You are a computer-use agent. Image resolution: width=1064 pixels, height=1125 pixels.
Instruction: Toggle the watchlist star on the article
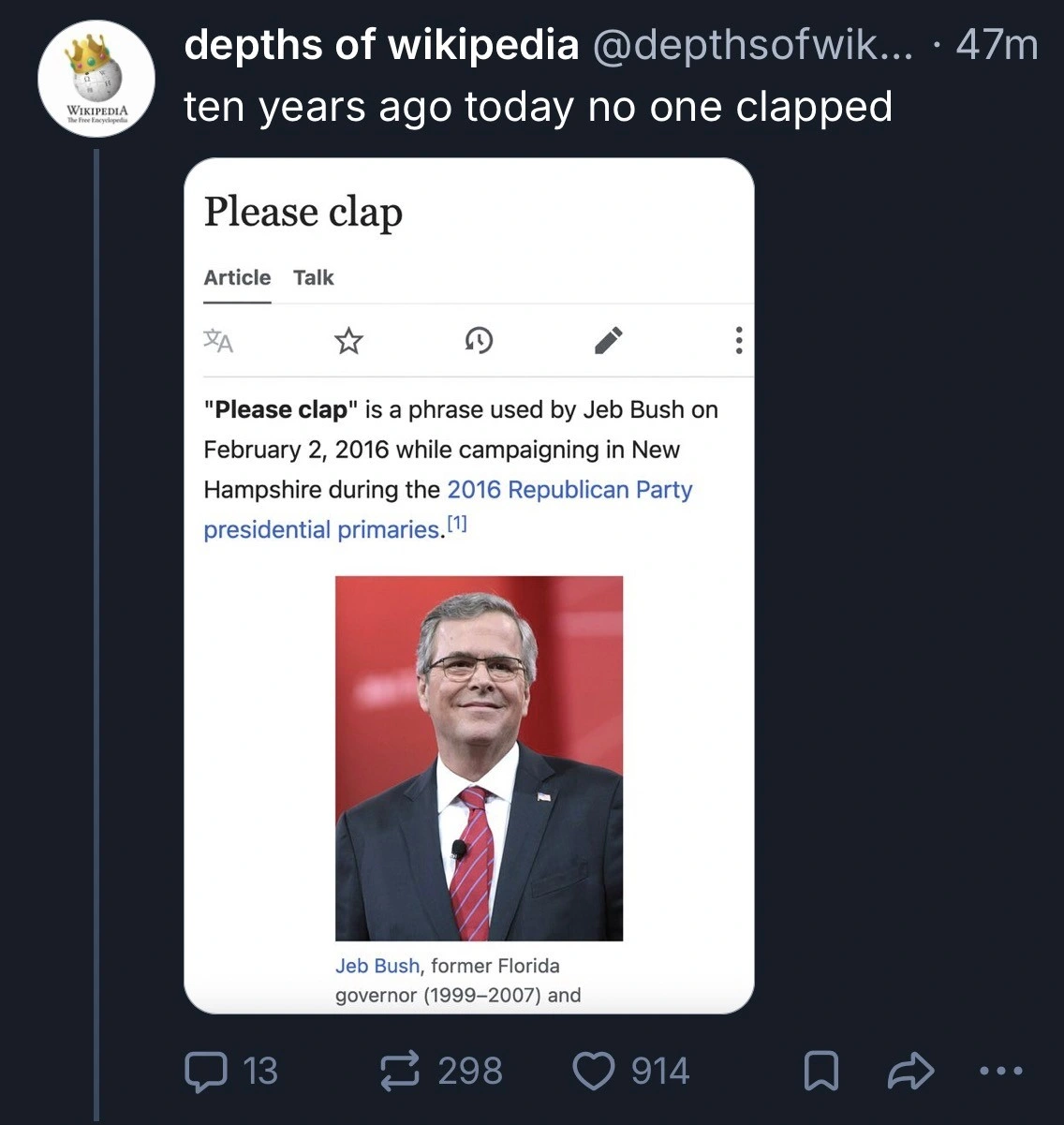pyautogui.click(x=347, y=340)
